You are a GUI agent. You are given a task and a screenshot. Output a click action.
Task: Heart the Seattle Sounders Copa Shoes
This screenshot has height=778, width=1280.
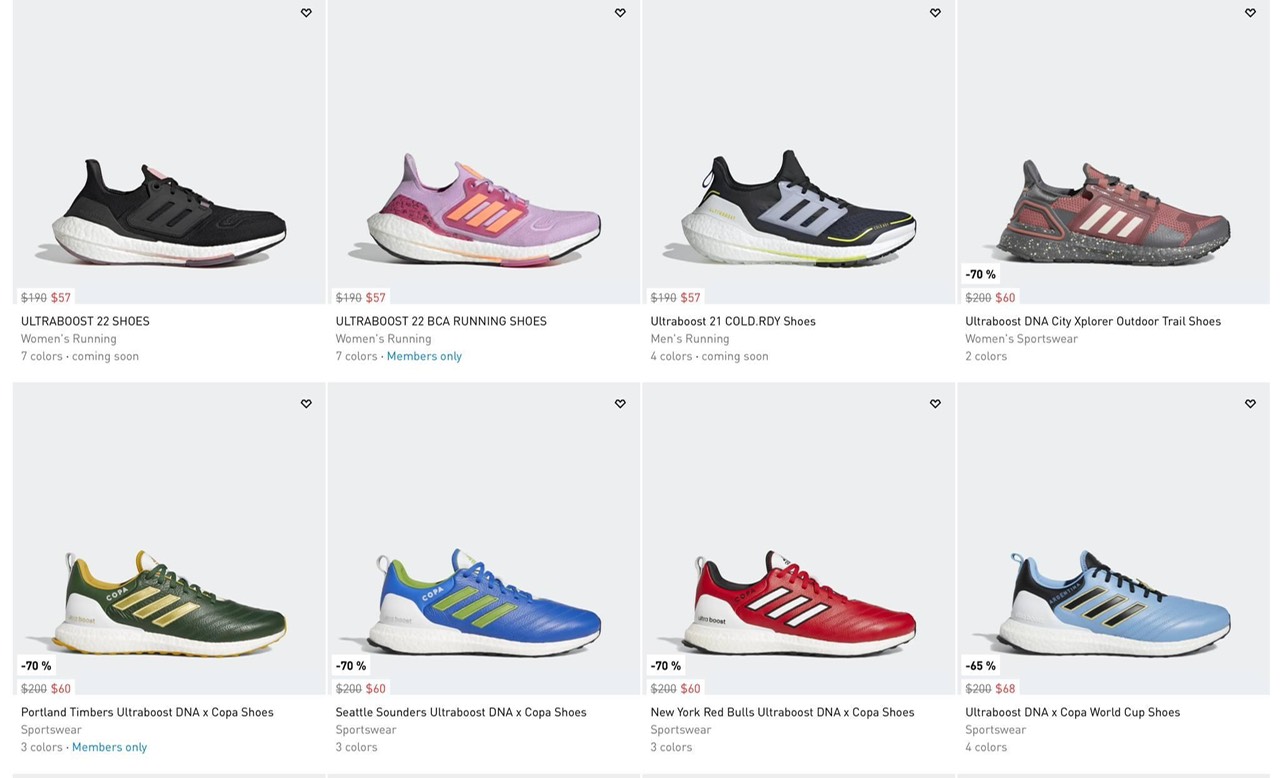click(620, 404)
